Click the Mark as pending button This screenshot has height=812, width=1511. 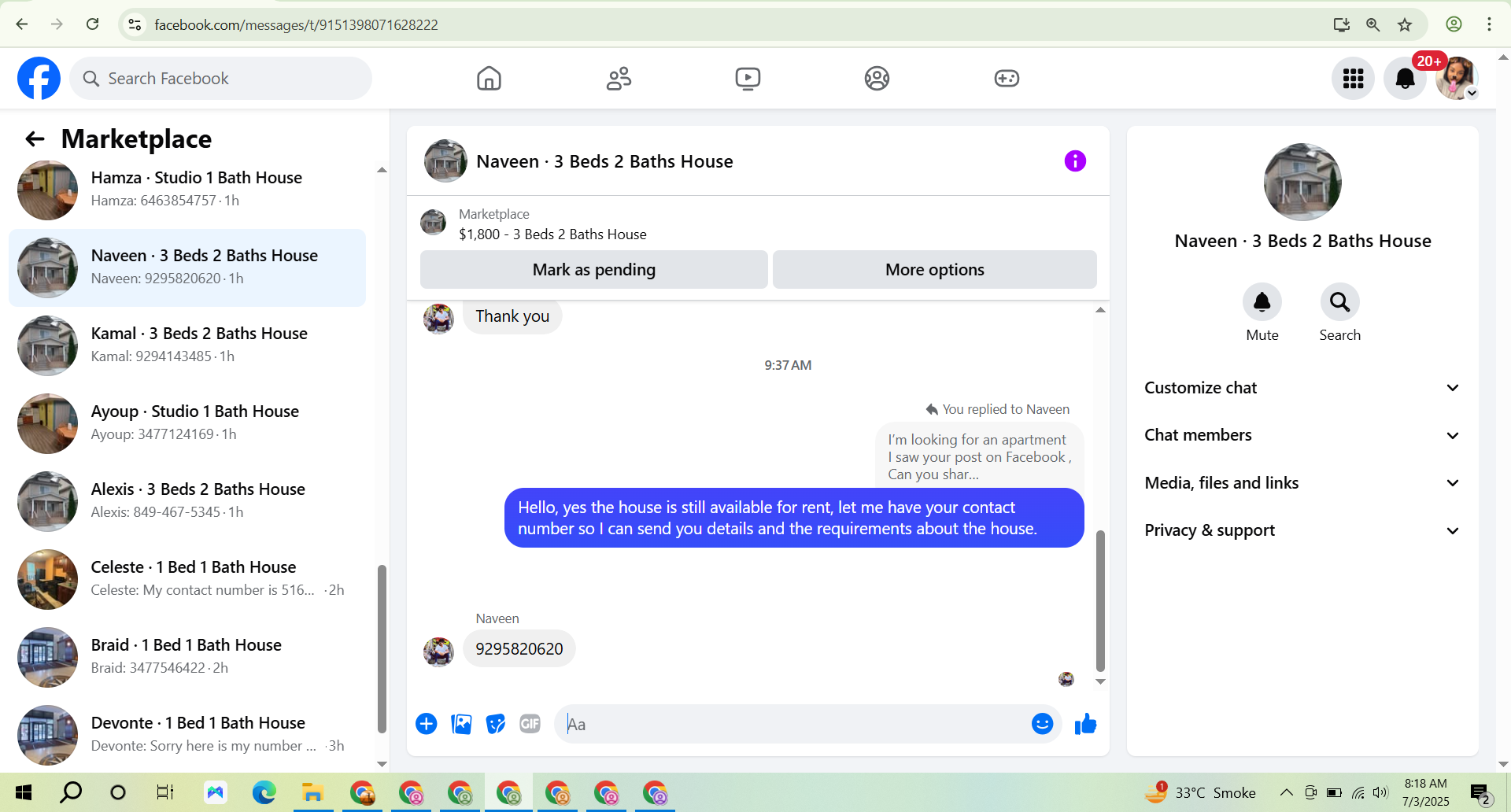point(594,270)
